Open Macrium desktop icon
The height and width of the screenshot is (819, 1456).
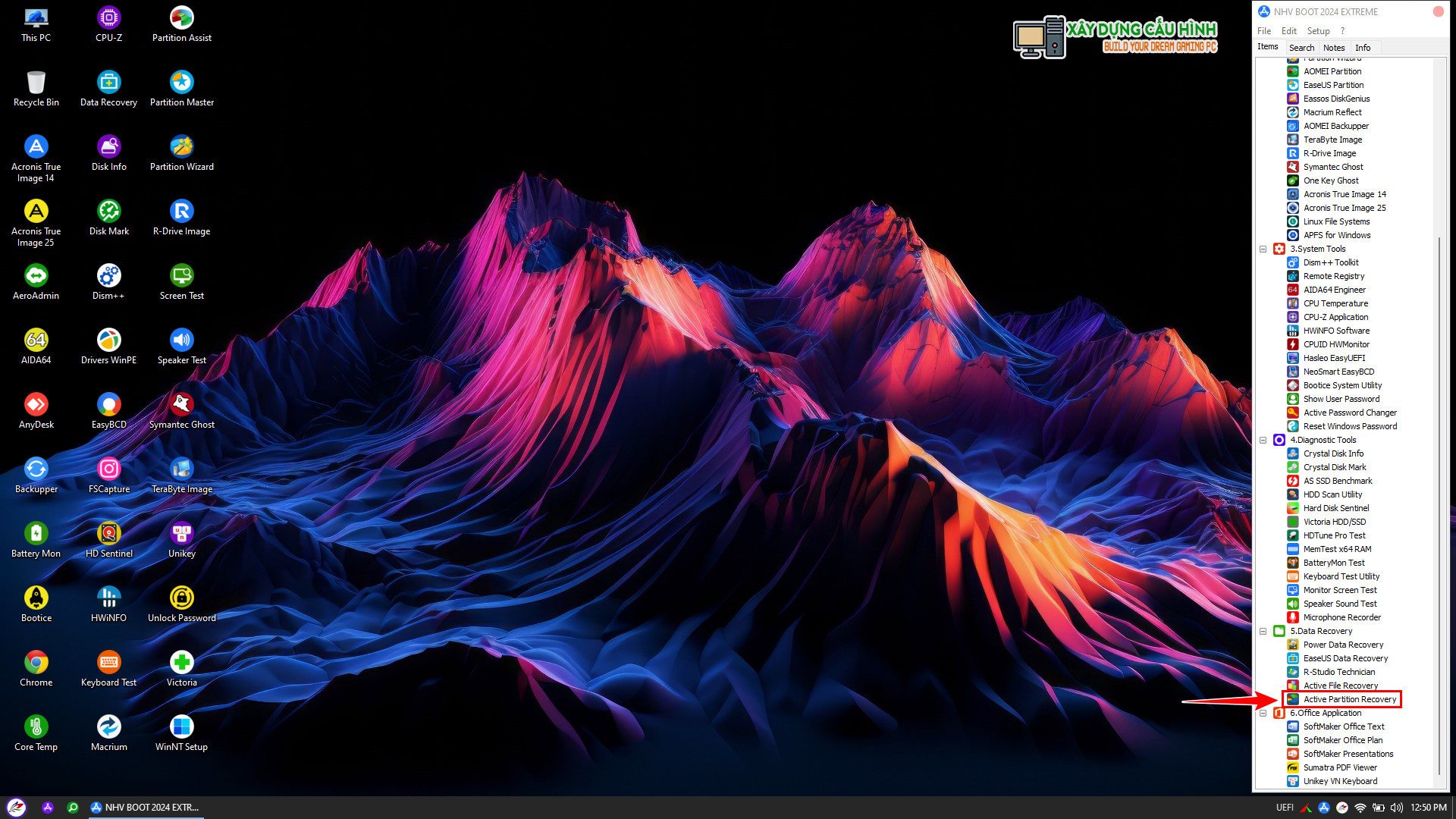pos(108,733)
